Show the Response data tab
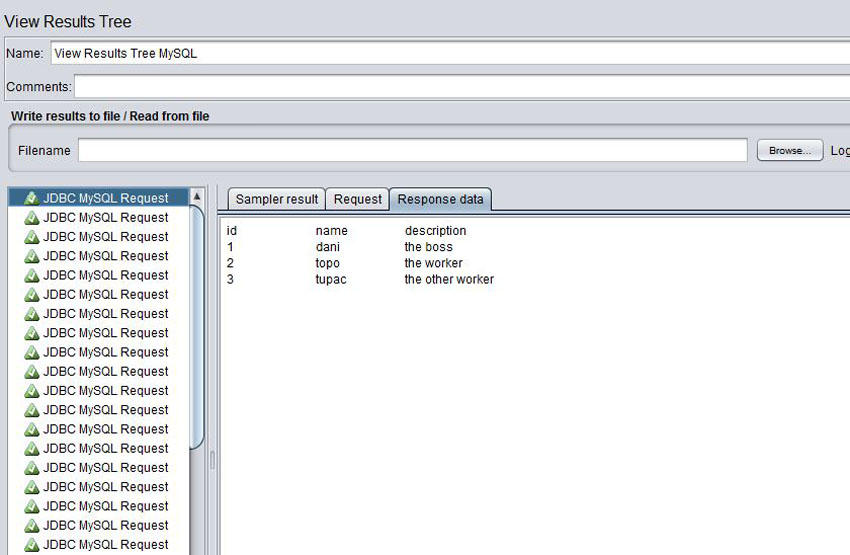The width and height of the screenshot is (850, 555). [440, 199]
